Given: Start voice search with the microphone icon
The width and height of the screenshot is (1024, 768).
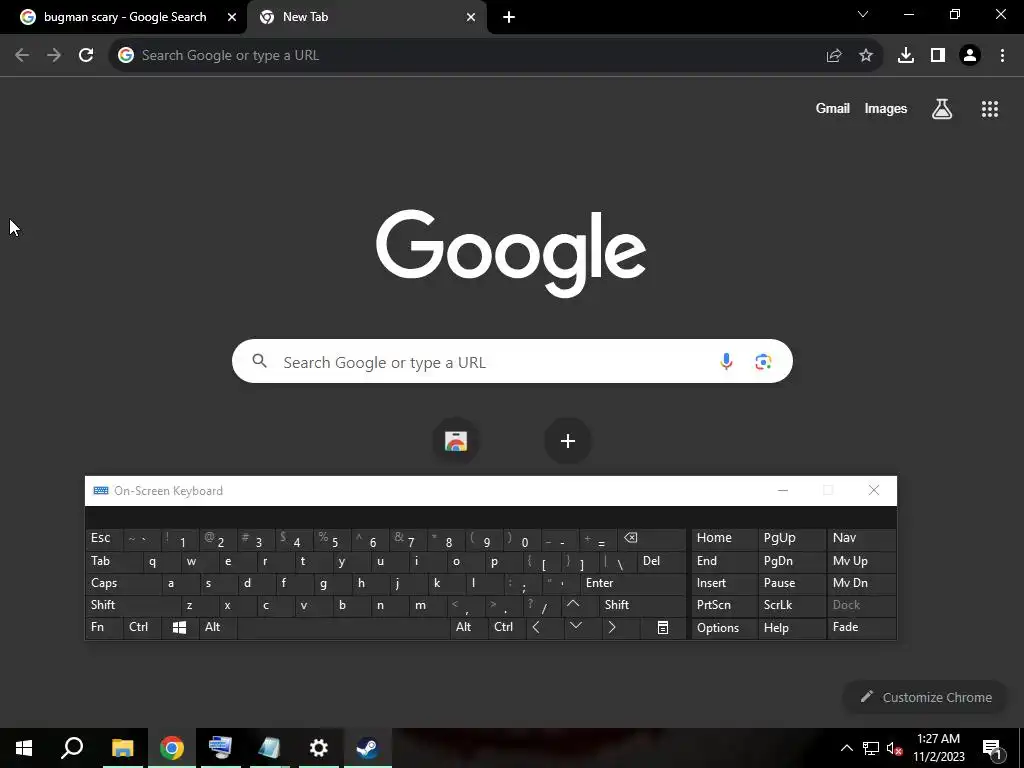Looking at the screenshot, I should click(726, 361).
